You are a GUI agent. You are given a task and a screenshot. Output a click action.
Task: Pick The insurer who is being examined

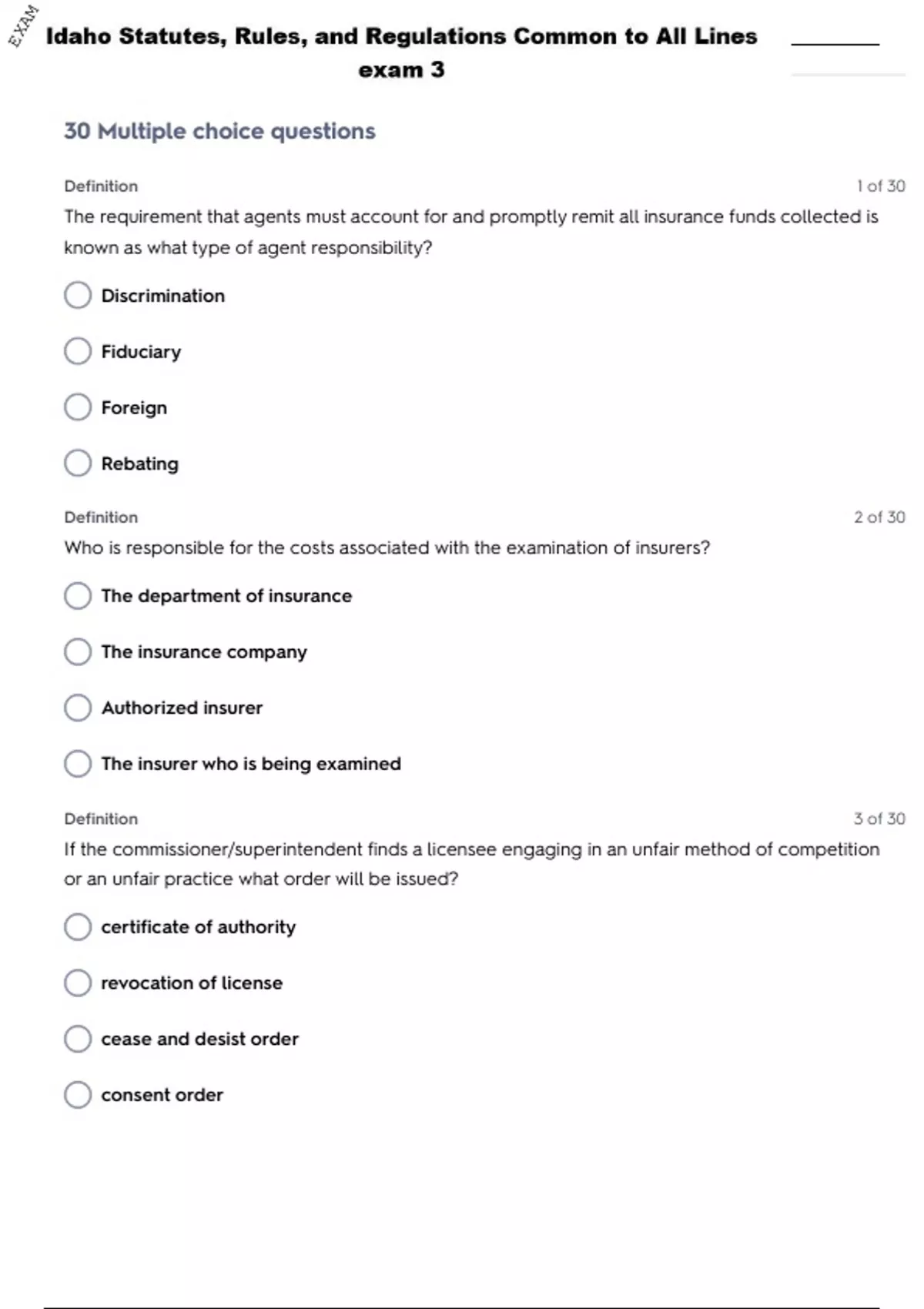click(78, 764)
